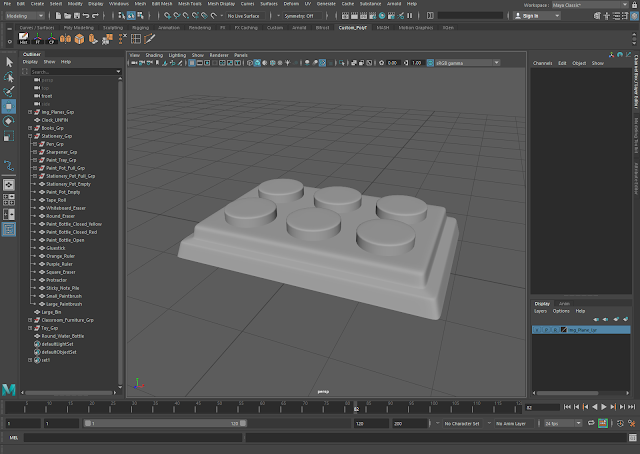Toggle P column of Img_Plane_Lyr layer
Image resolution: width=640 pixels, height=454 pixels.
[x=546, y=330]
